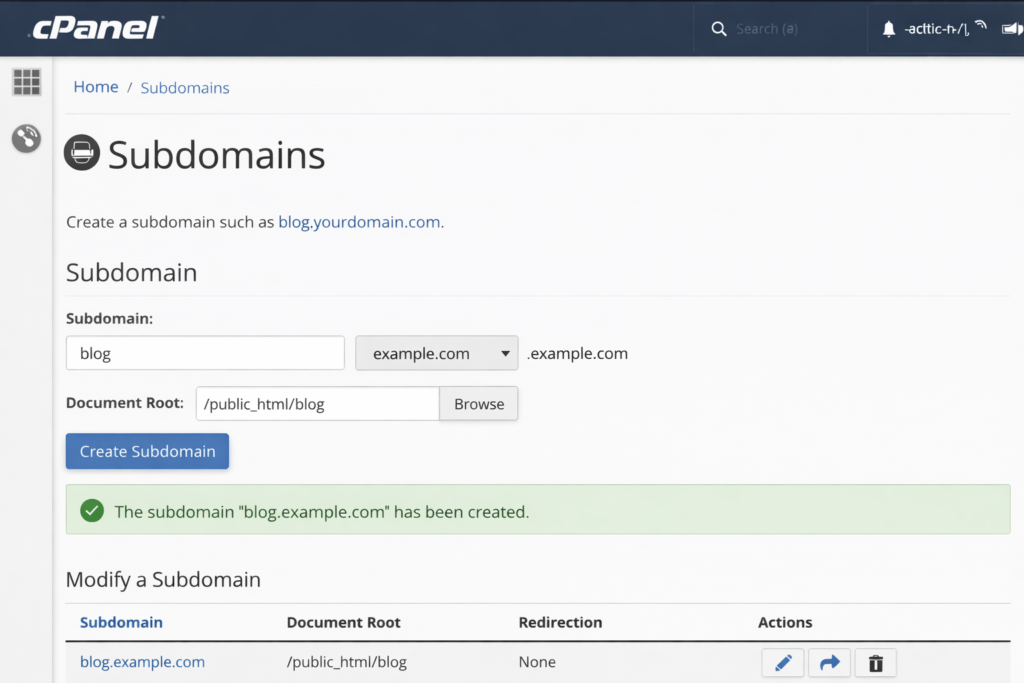Image resolution: width=1024 pixels, height=683 pixels.
Task: Follow the blog.example.com link in table
Action: (x=142, y=661)
